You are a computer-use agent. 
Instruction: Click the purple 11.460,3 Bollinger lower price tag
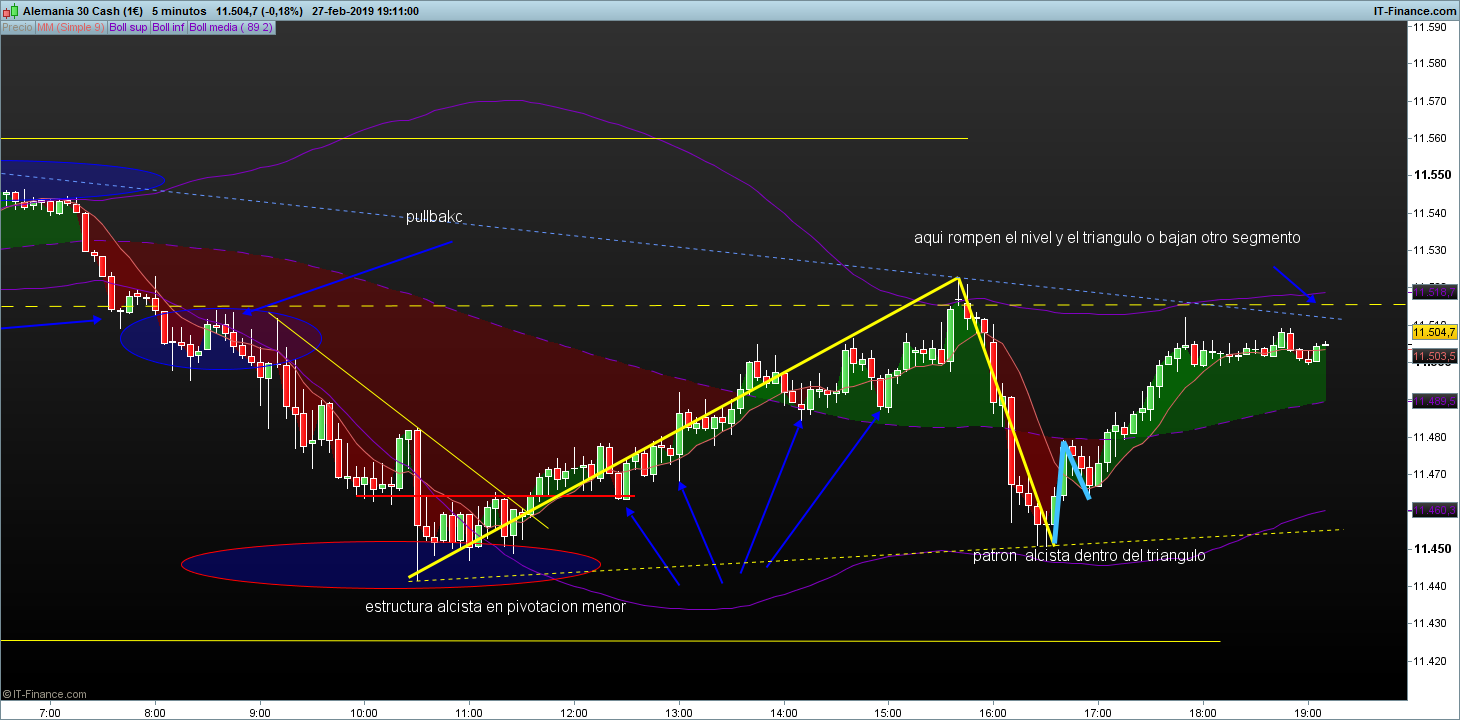click(1433, 510)
